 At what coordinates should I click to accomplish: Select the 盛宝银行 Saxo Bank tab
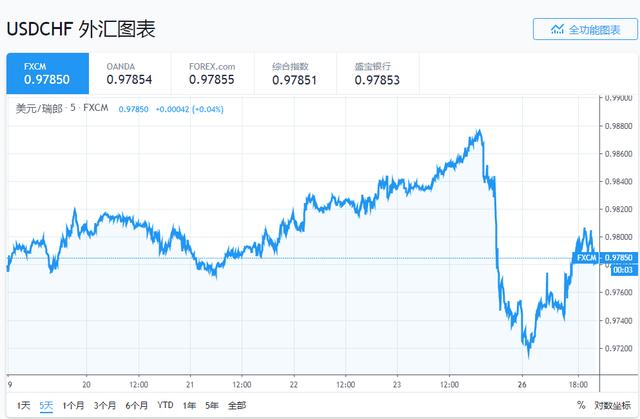coord(376,73)
